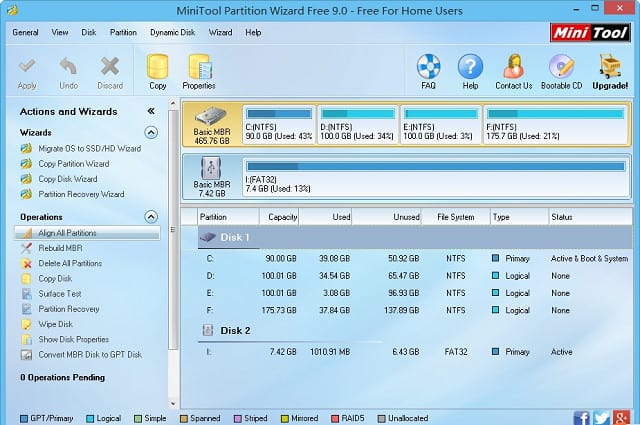Launch Migrate OS to SSD/HD Wizard
640x425 pixels.
coord(89,149)
